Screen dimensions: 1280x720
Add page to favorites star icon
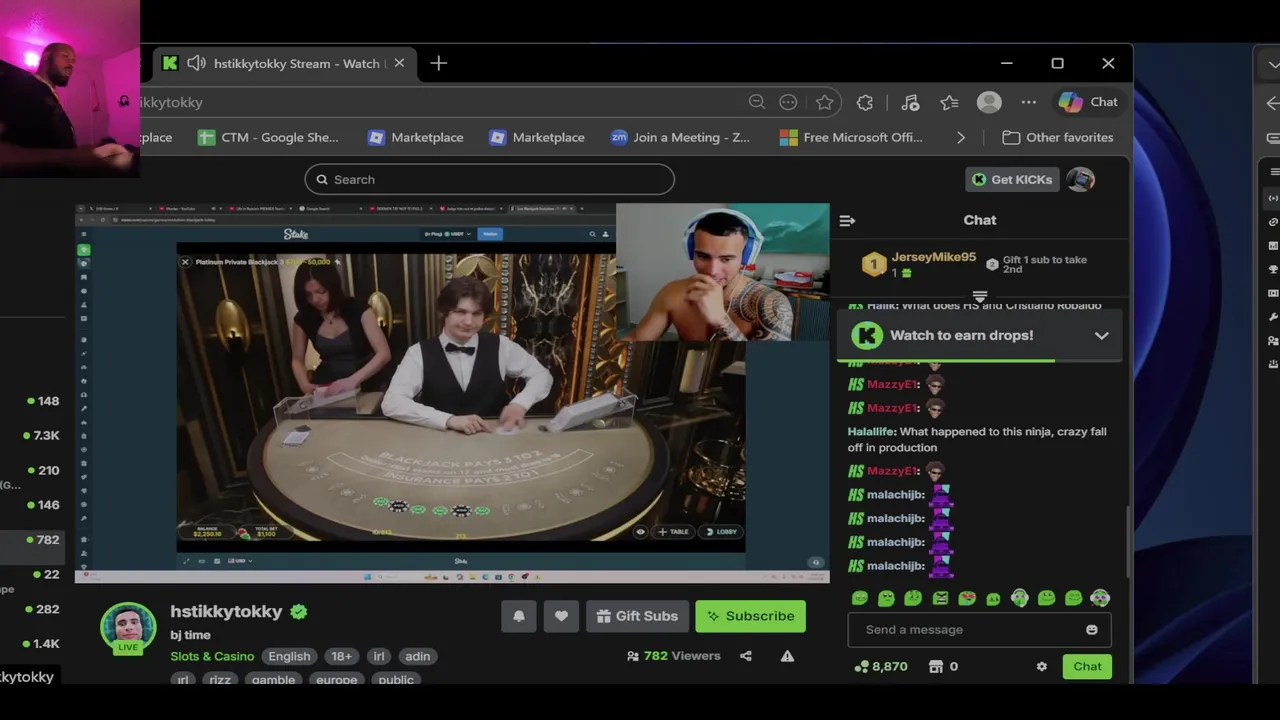[x=824, y=102]
